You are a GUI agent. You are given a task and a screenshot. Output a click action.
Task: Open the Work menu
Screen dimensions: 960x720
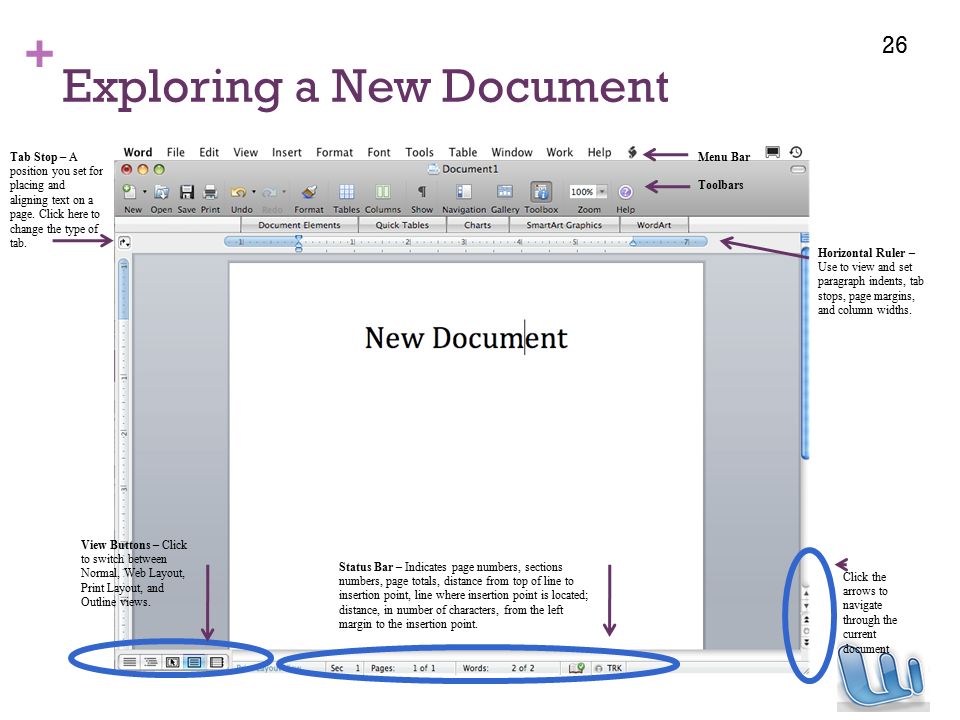[560, 152]
